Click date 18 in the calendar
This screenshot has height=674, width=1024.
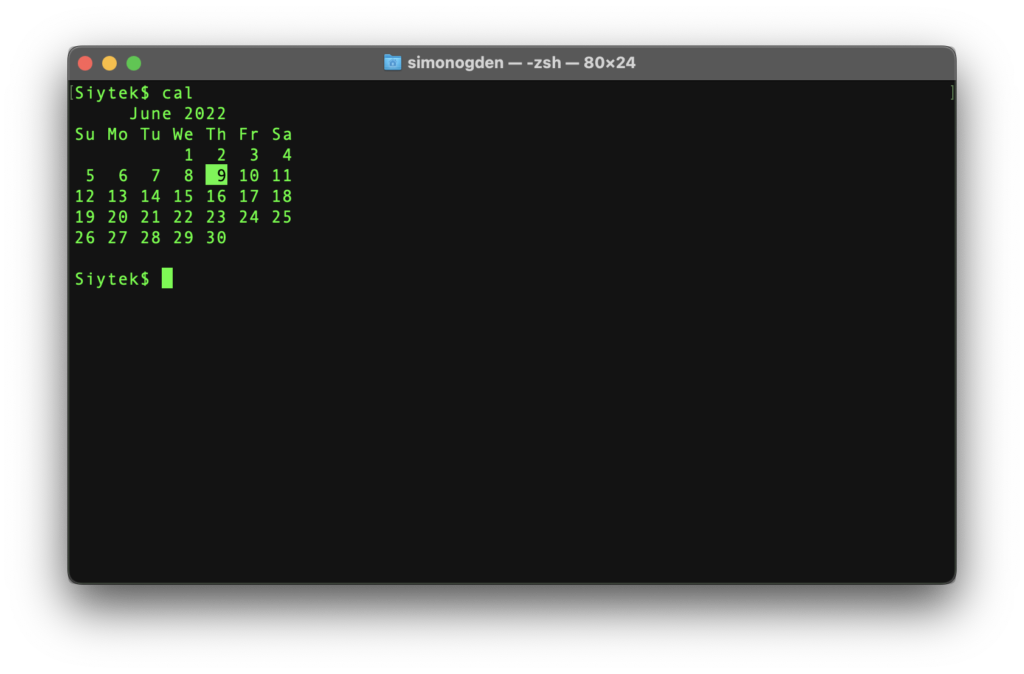281,197
